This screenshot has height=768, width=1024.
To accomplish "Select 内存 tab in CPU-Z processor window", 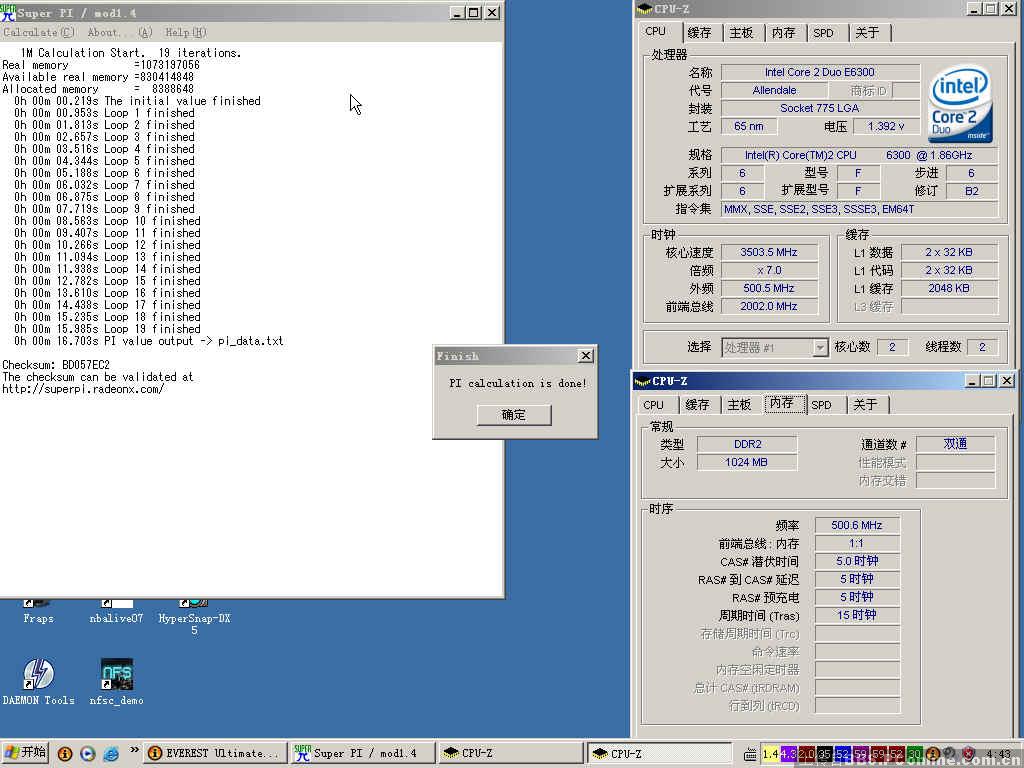I will pyautogui.click(x=783, y=33).
